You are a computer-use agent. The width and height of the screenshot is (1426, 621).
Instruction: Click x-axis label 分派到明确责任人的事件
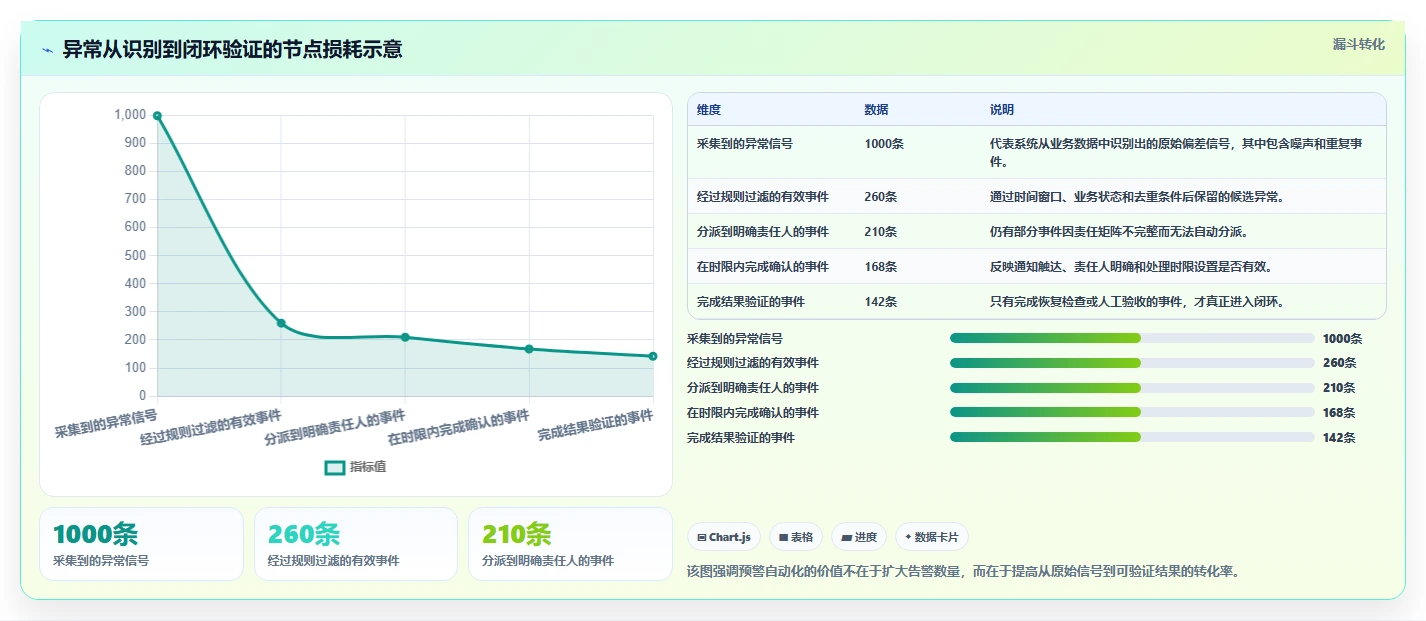click(335, 427)
